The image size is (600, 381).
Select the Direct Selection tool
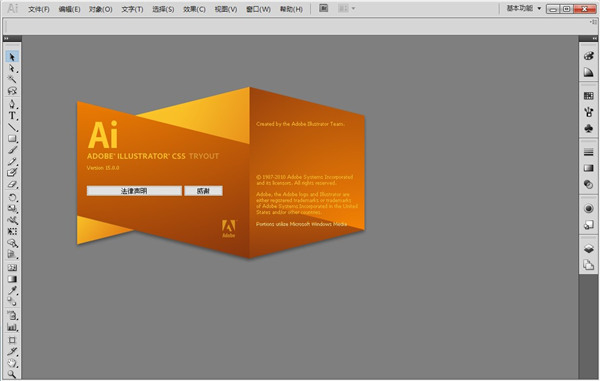[x=12, y=68]
